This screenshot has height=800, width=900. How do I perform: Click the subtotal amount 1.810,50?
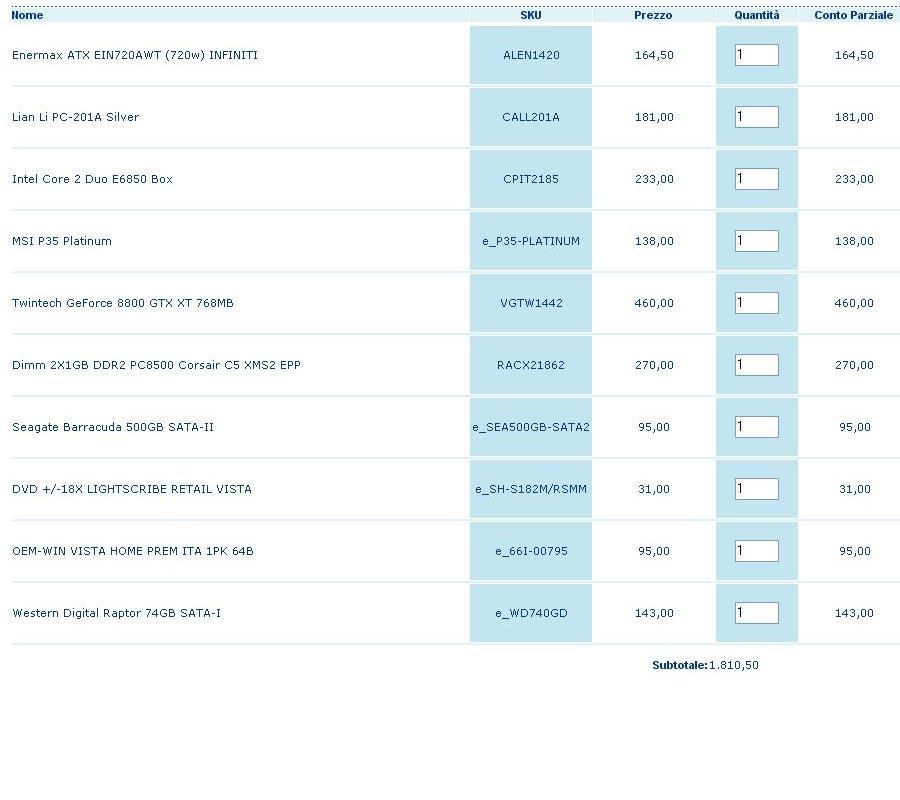tap(734, 665)
